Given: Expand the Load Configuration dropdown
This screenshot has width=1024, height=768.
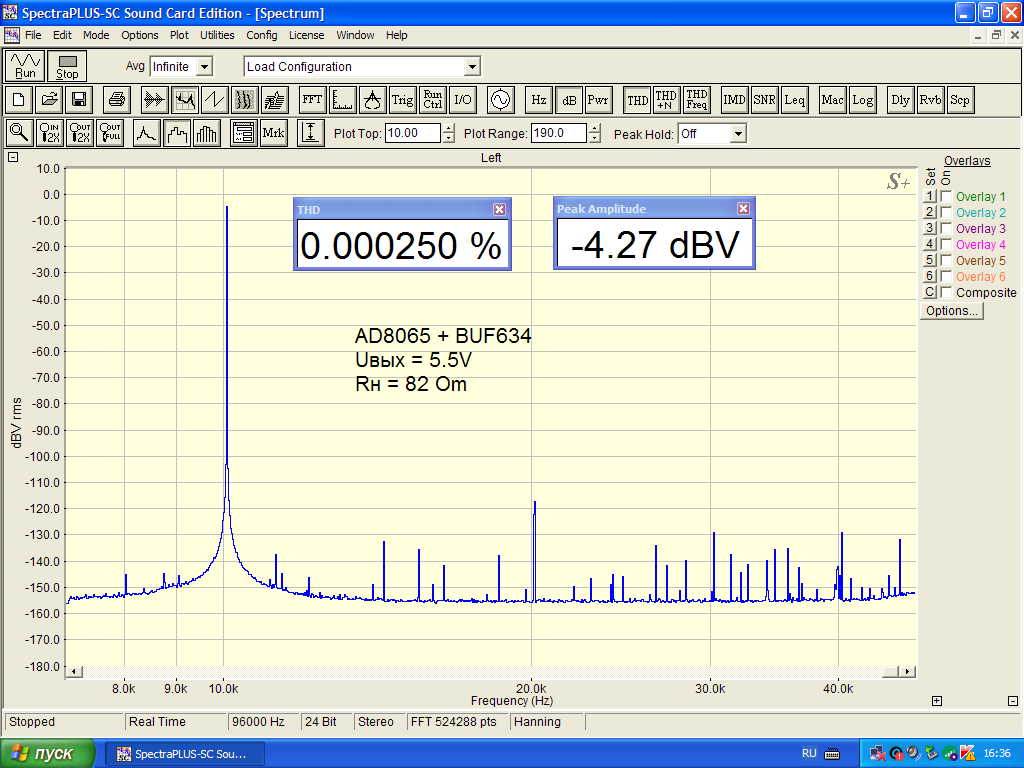Looking at the screenshot, I should [x=472, y=67].
